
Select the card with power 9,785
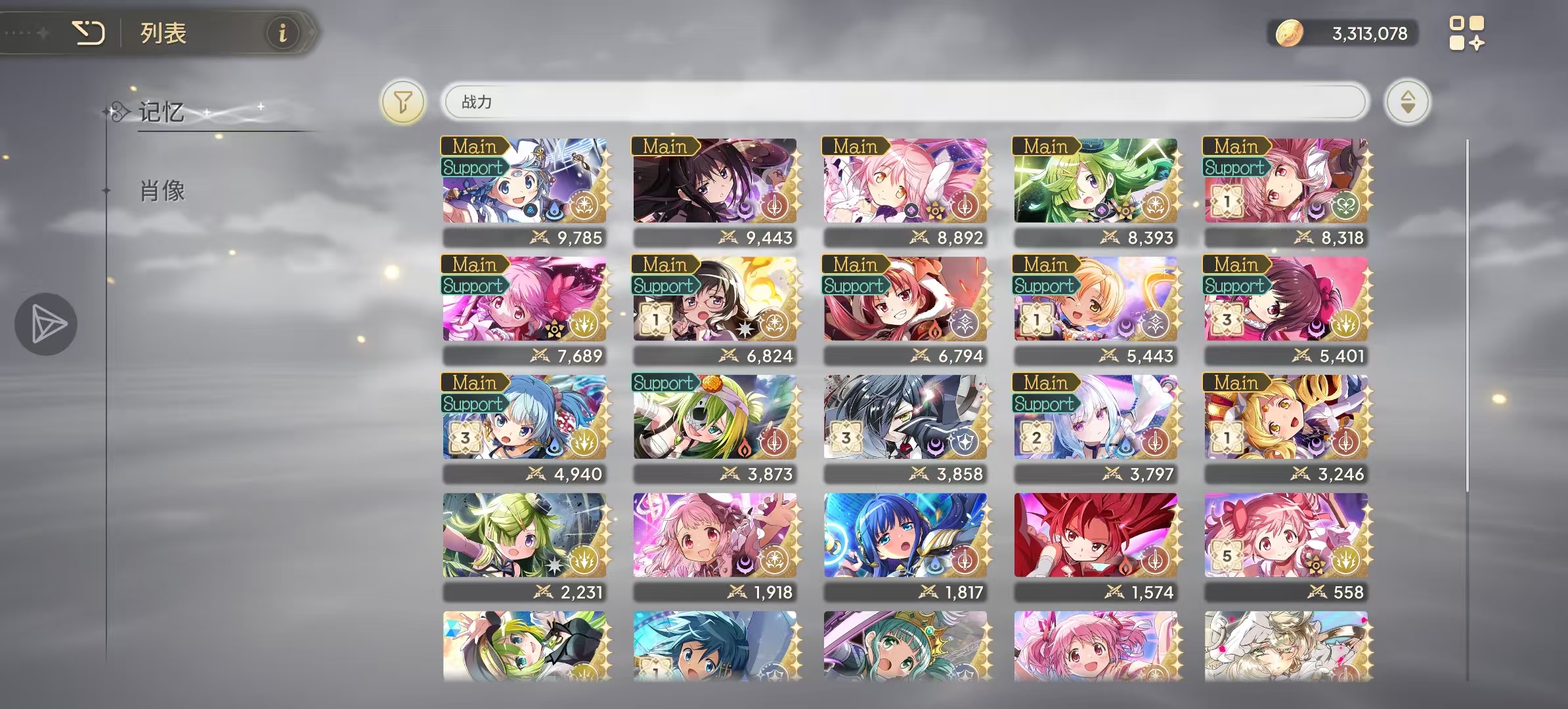click(524, 192)
